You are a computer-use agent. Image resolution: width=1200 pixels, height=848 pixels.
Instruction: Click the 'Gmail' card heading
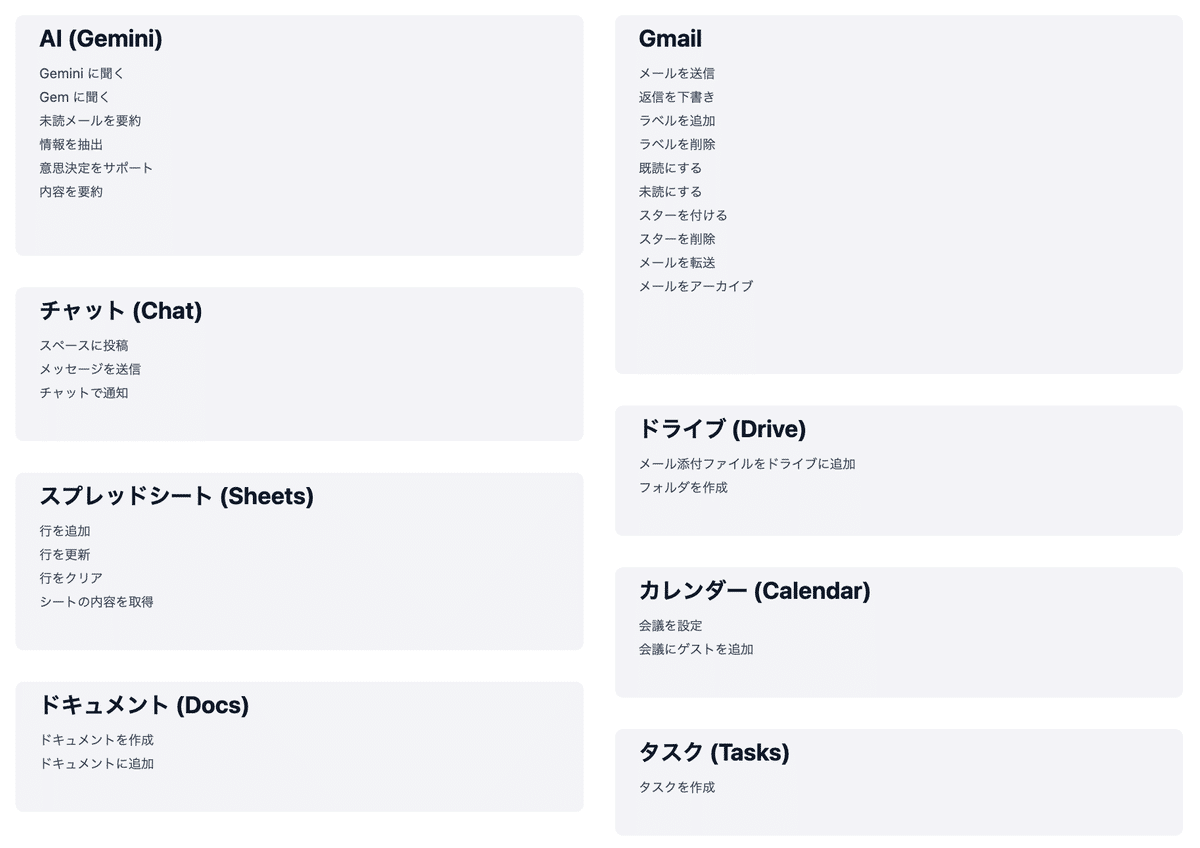(670, 39)
